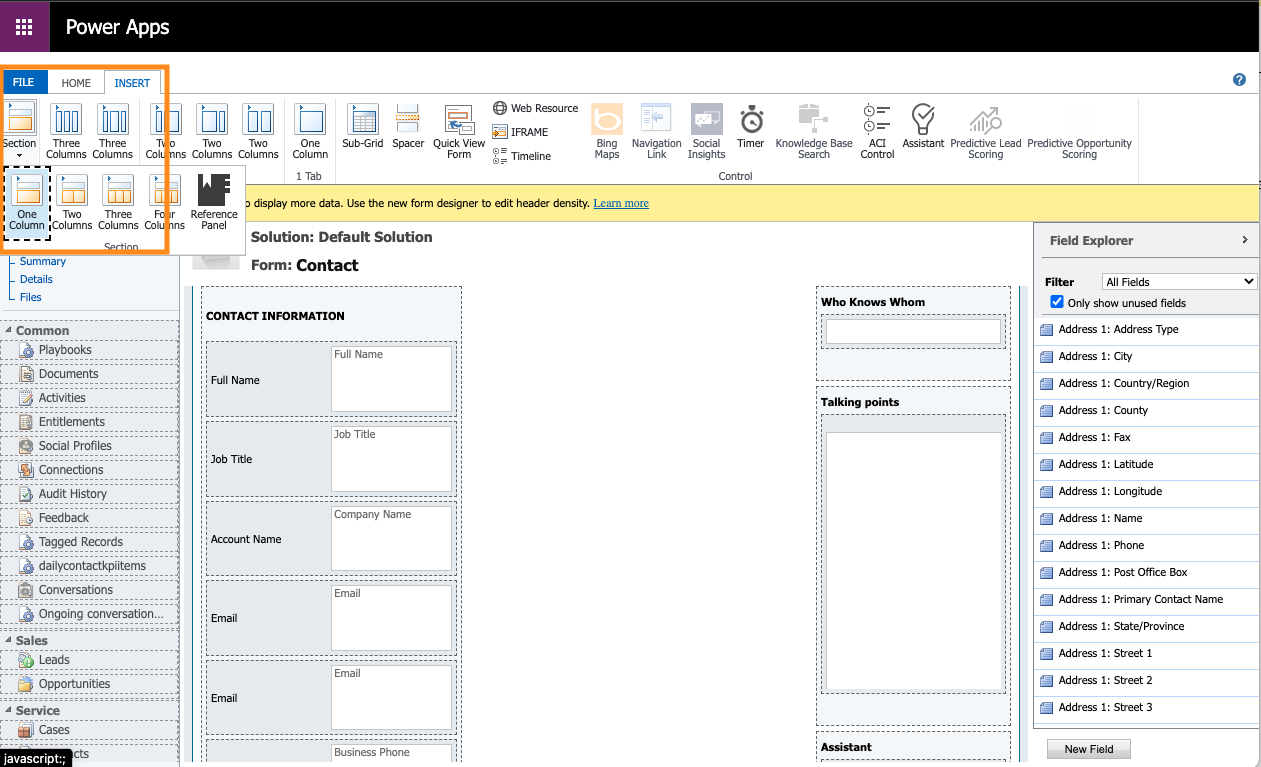This screenshot has width=1261, height=767.
Task: Select 'Address 1: City' field
Action: tap(1146, 356)
